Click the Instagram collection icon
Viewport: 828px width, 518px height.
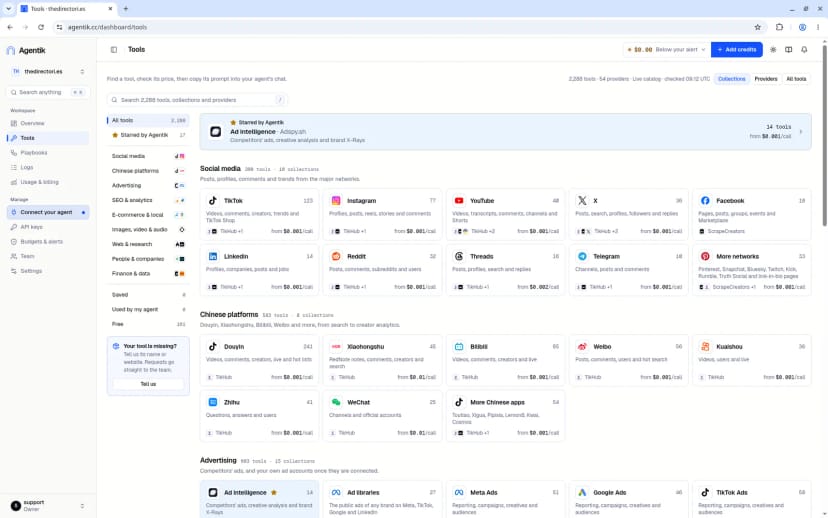click(336, 201)
